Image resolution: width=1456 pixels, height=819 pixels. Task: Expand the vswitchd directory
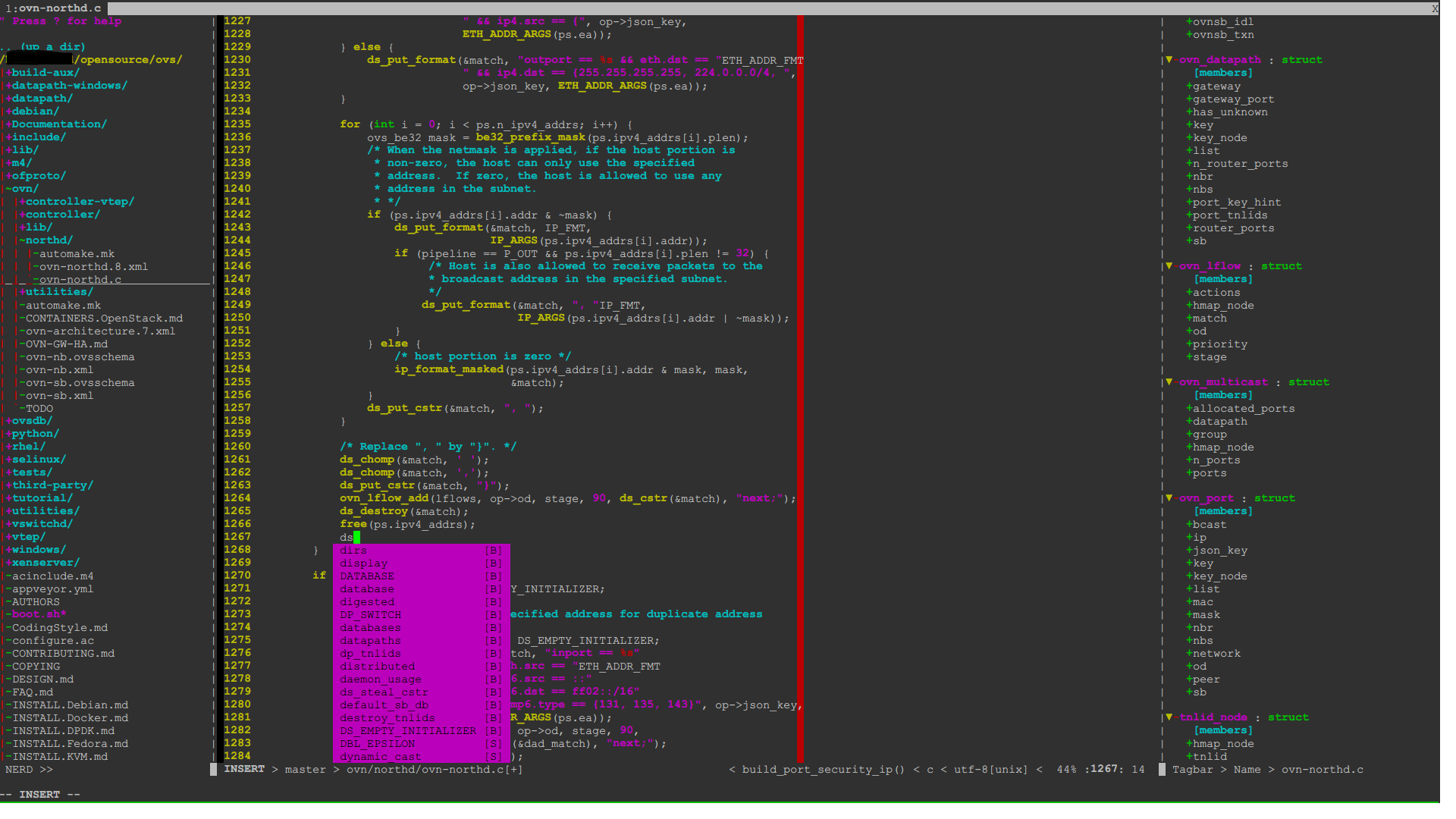click(x=42, y=524)
